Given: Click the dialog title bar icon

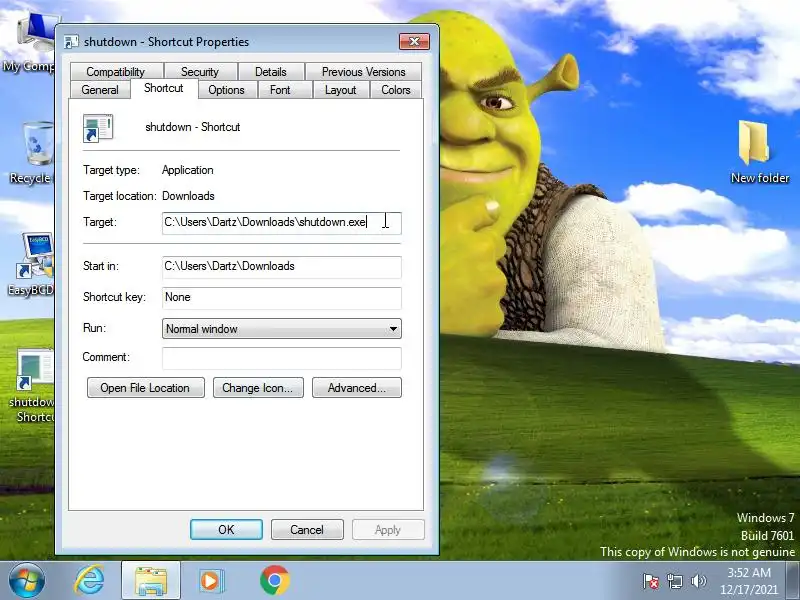Looking at the screenshot, I should click(71, 42).
